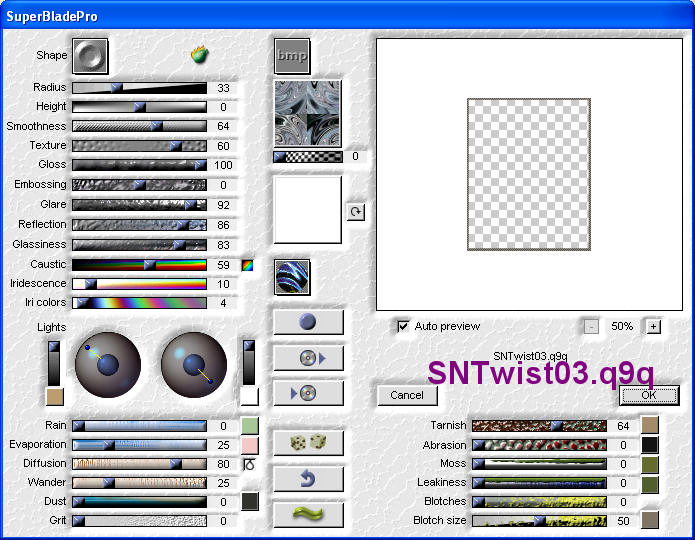Click the texture checkerboard opacity slider

click(x=308, y=157)
